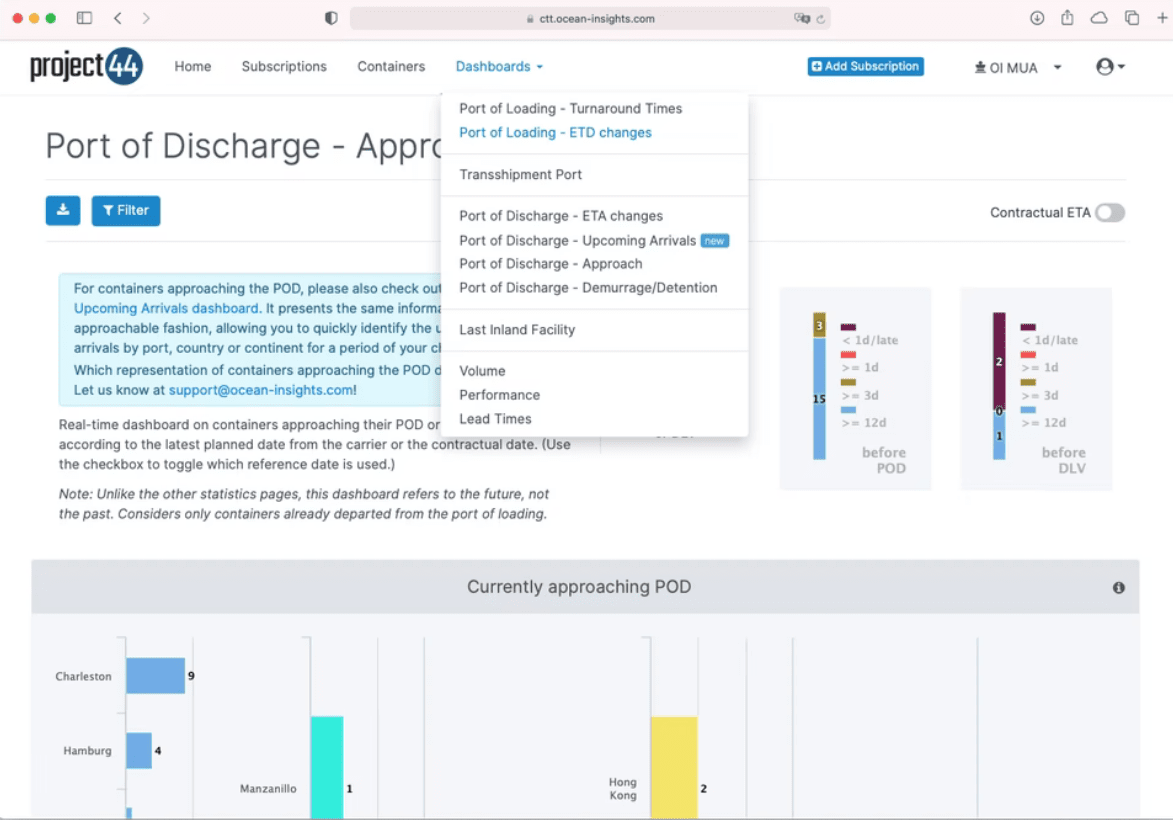Open a new tab with the plus icon
The width and height of the screenshot is (1173, 820).
pos(1162,17)
